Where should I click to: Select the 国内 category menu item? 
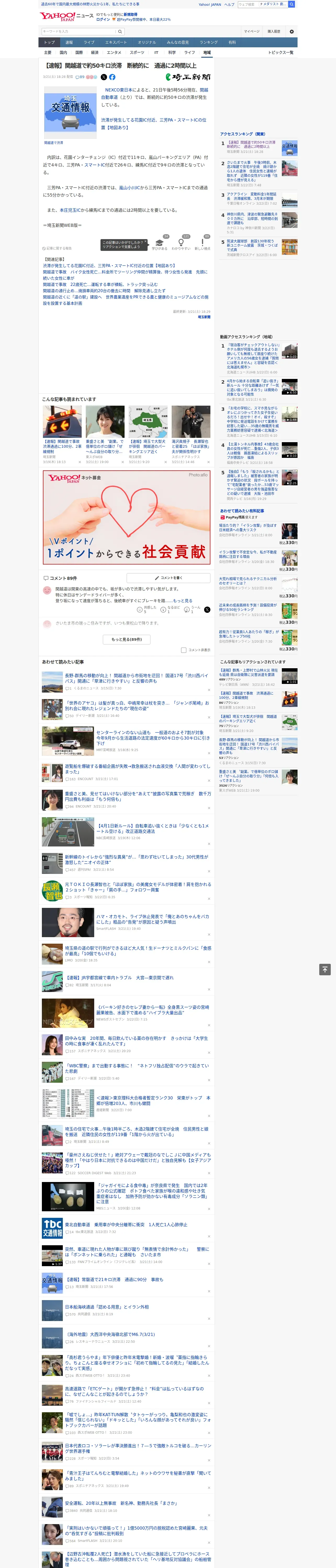coord(63,52)
